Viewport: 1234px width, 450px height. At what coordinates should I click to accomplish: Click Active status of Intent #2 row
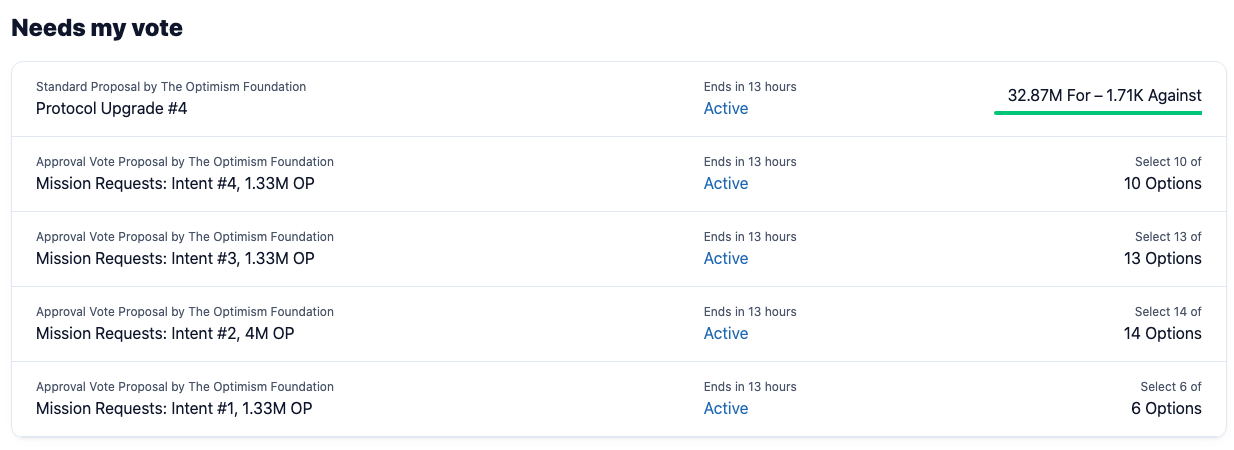pos(726,333)
